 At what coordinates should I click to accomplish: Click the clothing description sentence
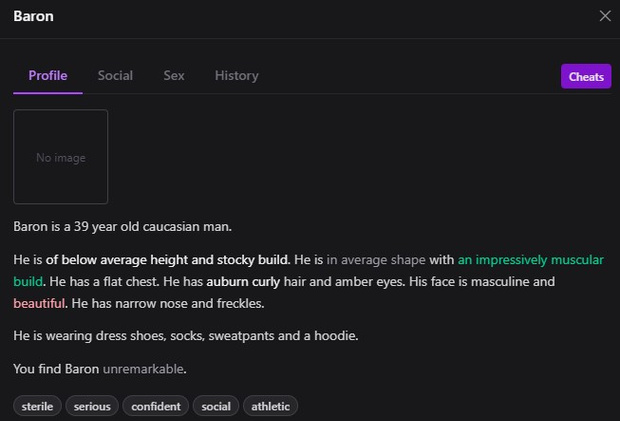[186, 336]
